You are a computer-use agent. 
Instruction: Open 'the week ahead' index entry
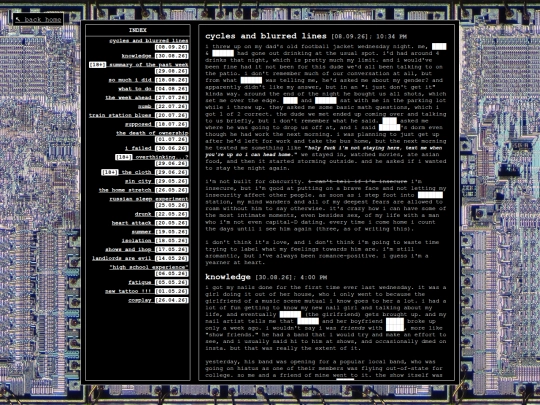[128, 98]
